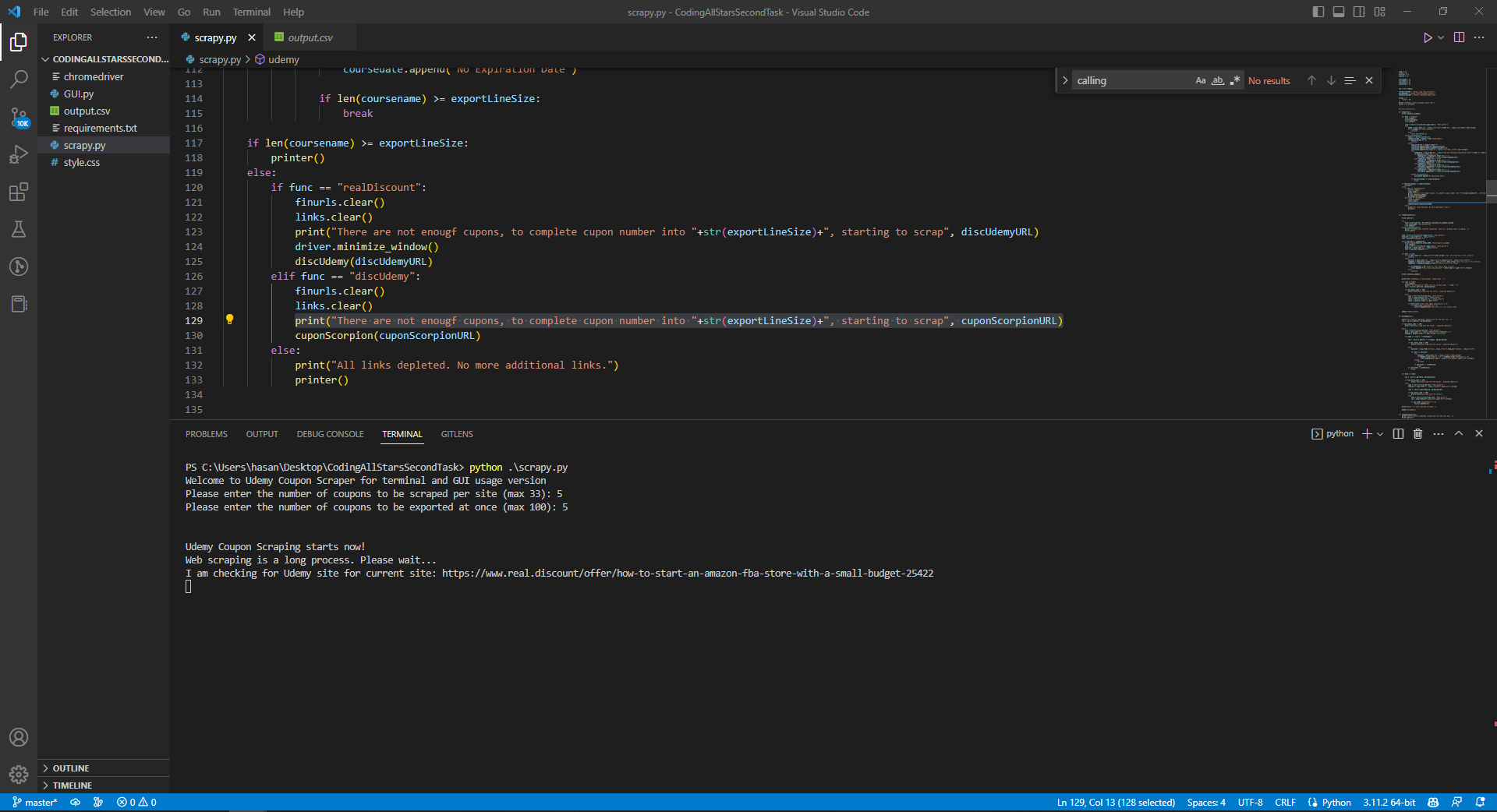Enable regex search in find widget
Image resolution: width=1497 pixels, height=812 pixels.
coord(1235,80)
